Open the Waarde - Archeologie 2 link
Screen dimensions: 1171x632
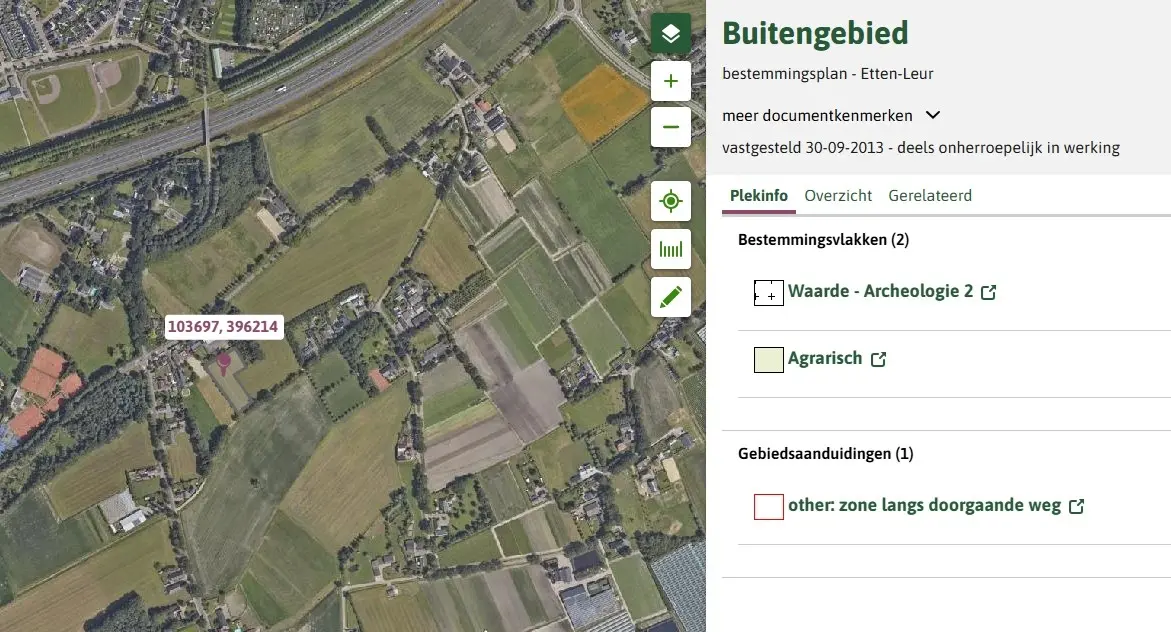click(880, 291)
